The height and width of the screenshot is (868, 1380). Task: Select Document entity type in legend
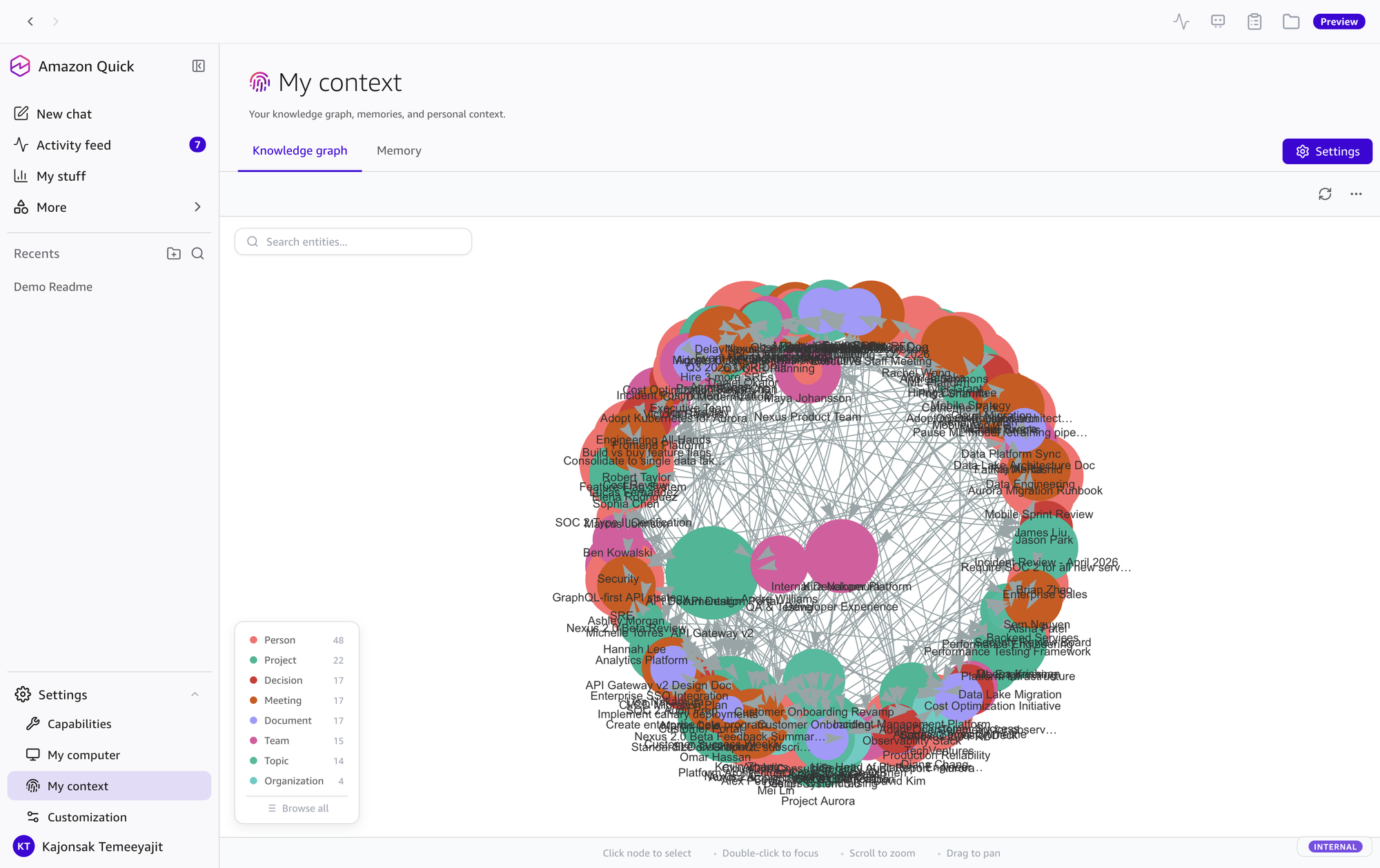[297, 720]
